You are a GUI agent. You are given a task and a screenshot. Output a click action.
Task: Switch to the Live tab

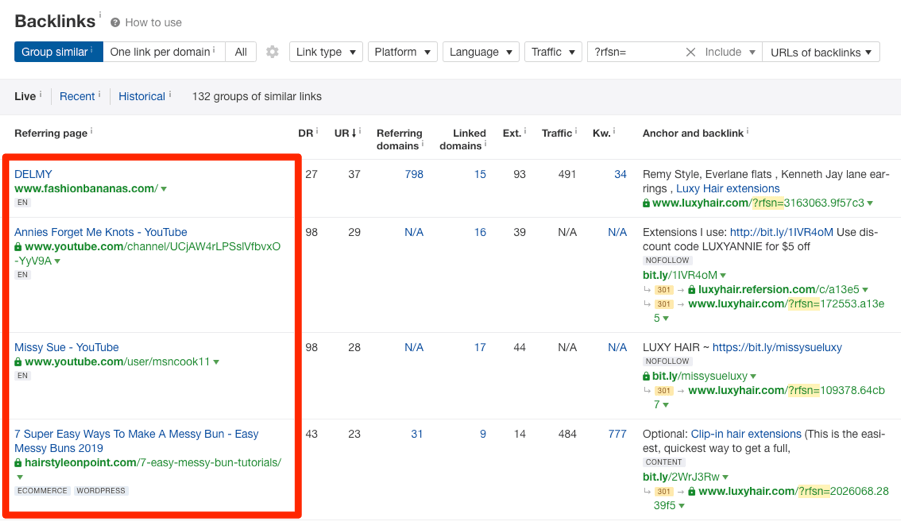tap(25, 96)
